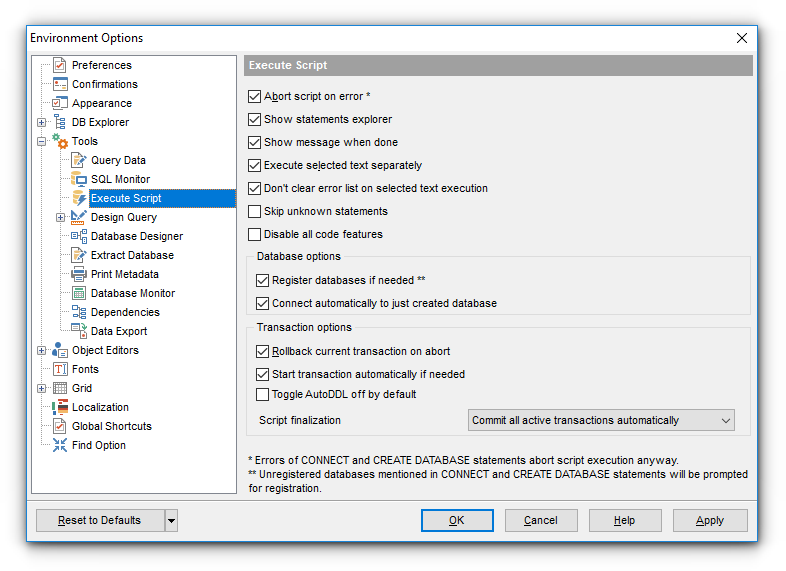The width and height of the screenshot is (786, 571).
Task: Click the Preferences icon in the tree
Action: click(x=60, y=65)
